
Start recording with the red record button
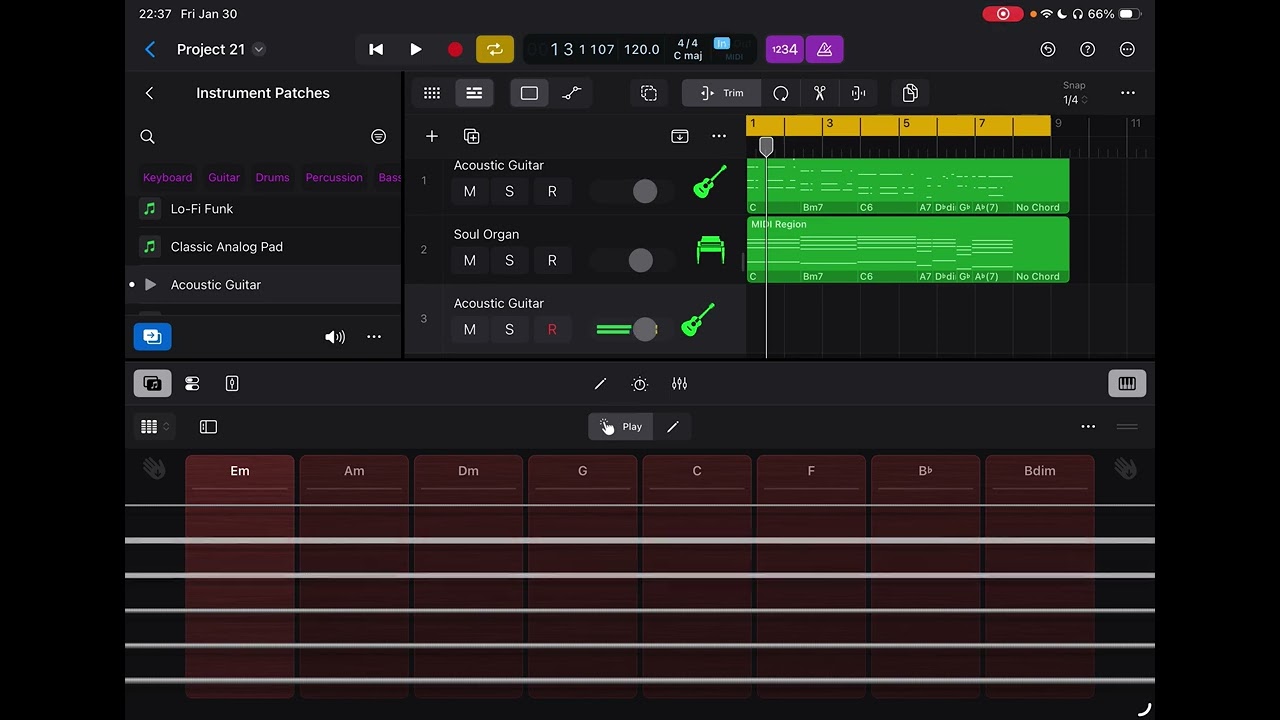[x=455, y=49]
